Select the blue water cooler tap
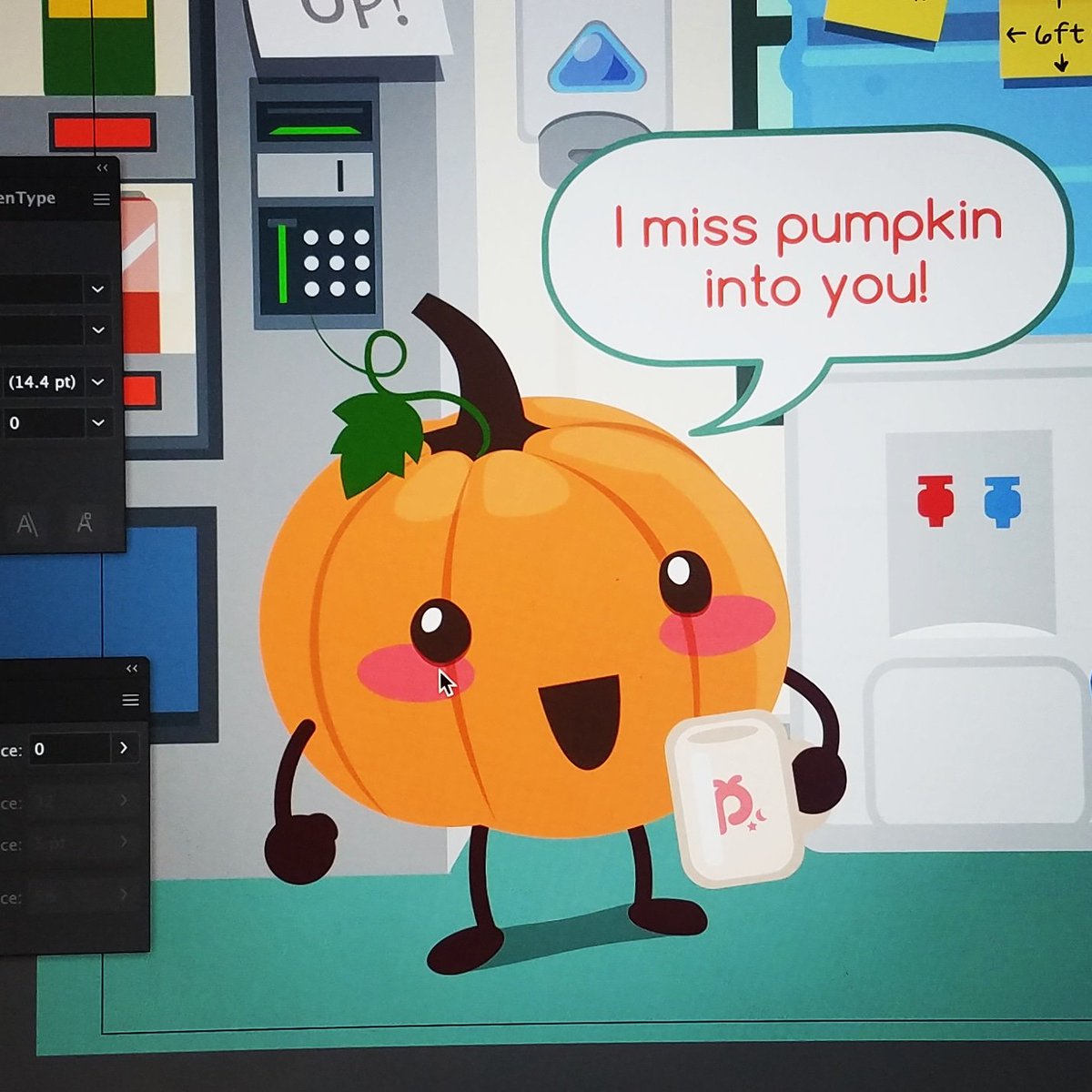Screen dimensions: 1092x1092 [1002, 500]
